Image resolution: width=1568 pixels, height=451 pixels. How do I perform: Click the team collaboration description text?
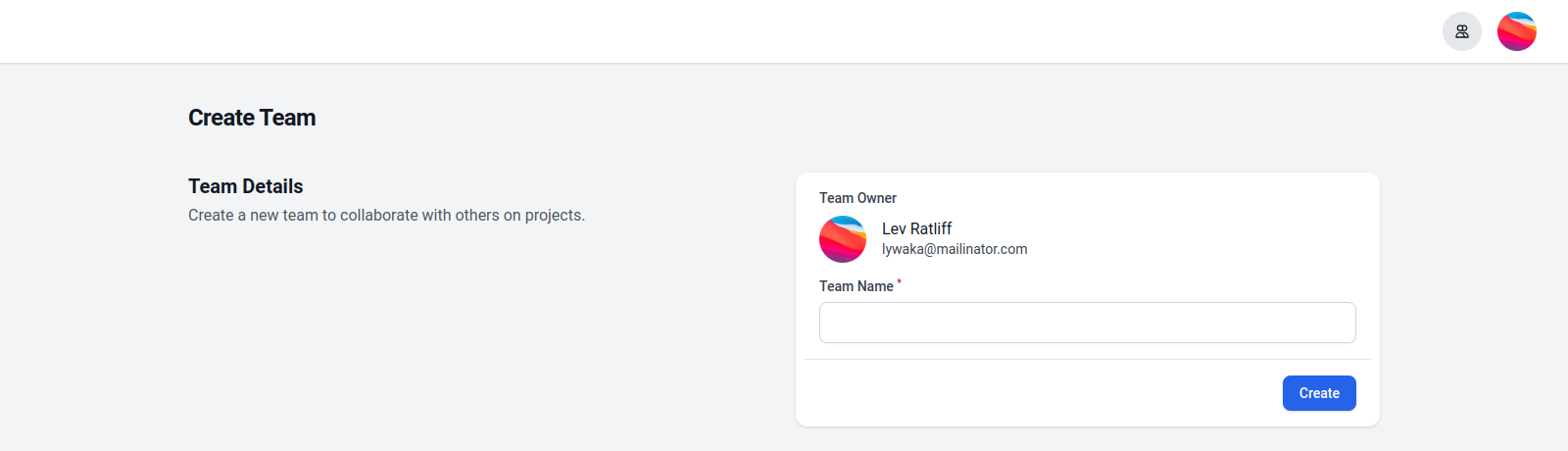386,215
